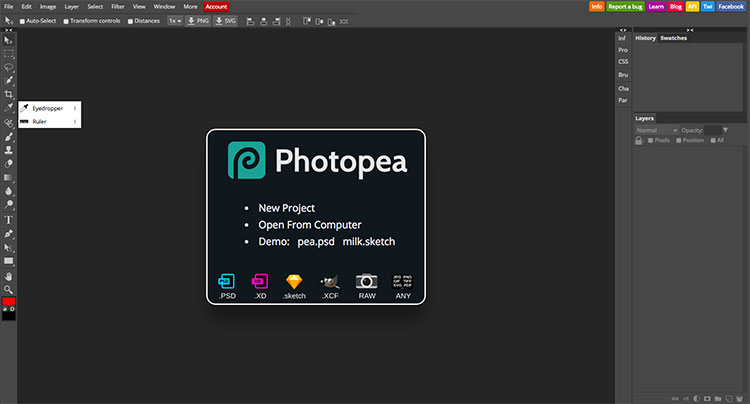Image resolution: width=750 pixels, height=404 pixels.
Task: Select the Blur droplet tool
Action: point(8,191)
